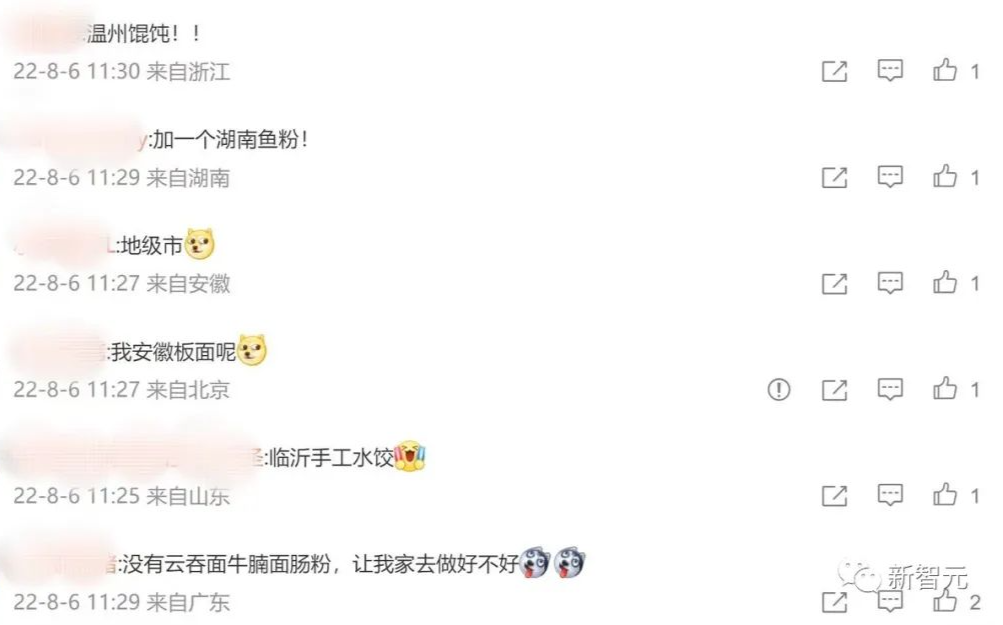This screenshot has width=1003, height=625.
Task: Click the doge emoji after 地级市
Action: [199, 244]
